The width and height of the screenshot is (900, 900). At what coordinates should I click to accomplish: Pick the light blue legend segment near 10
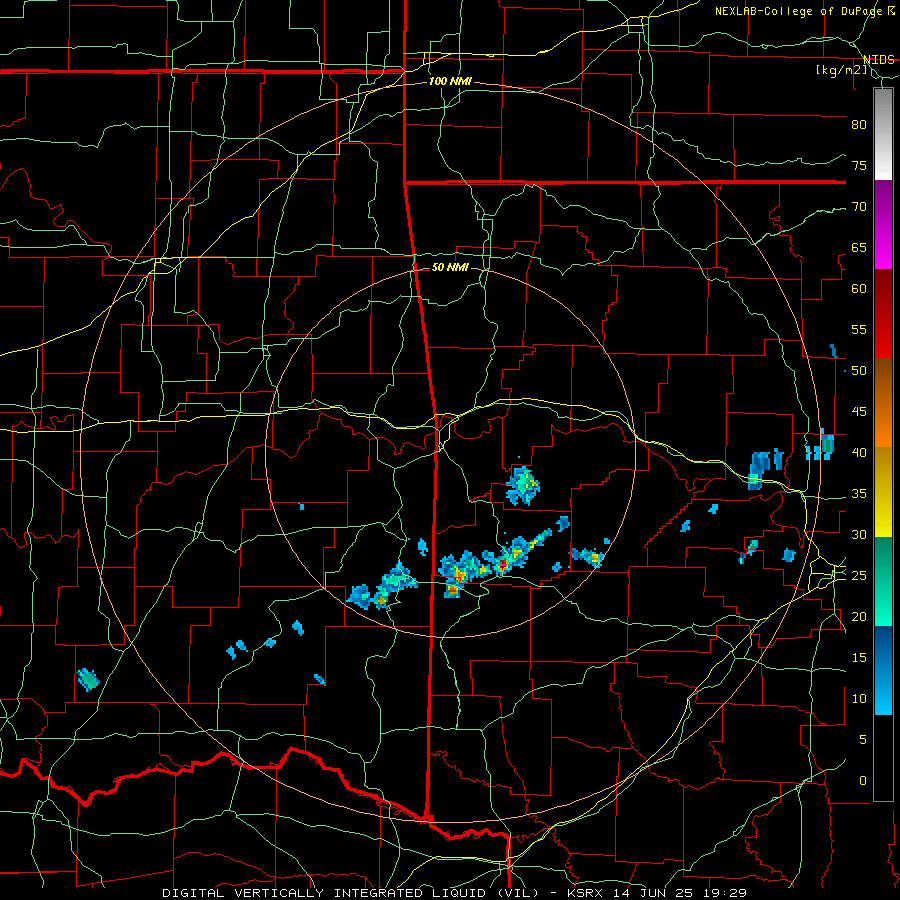pyautogui.click(x=883, y=692)
